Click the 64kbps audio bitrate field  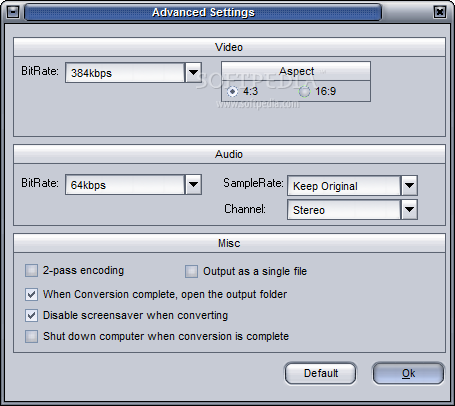pos(125,184)
